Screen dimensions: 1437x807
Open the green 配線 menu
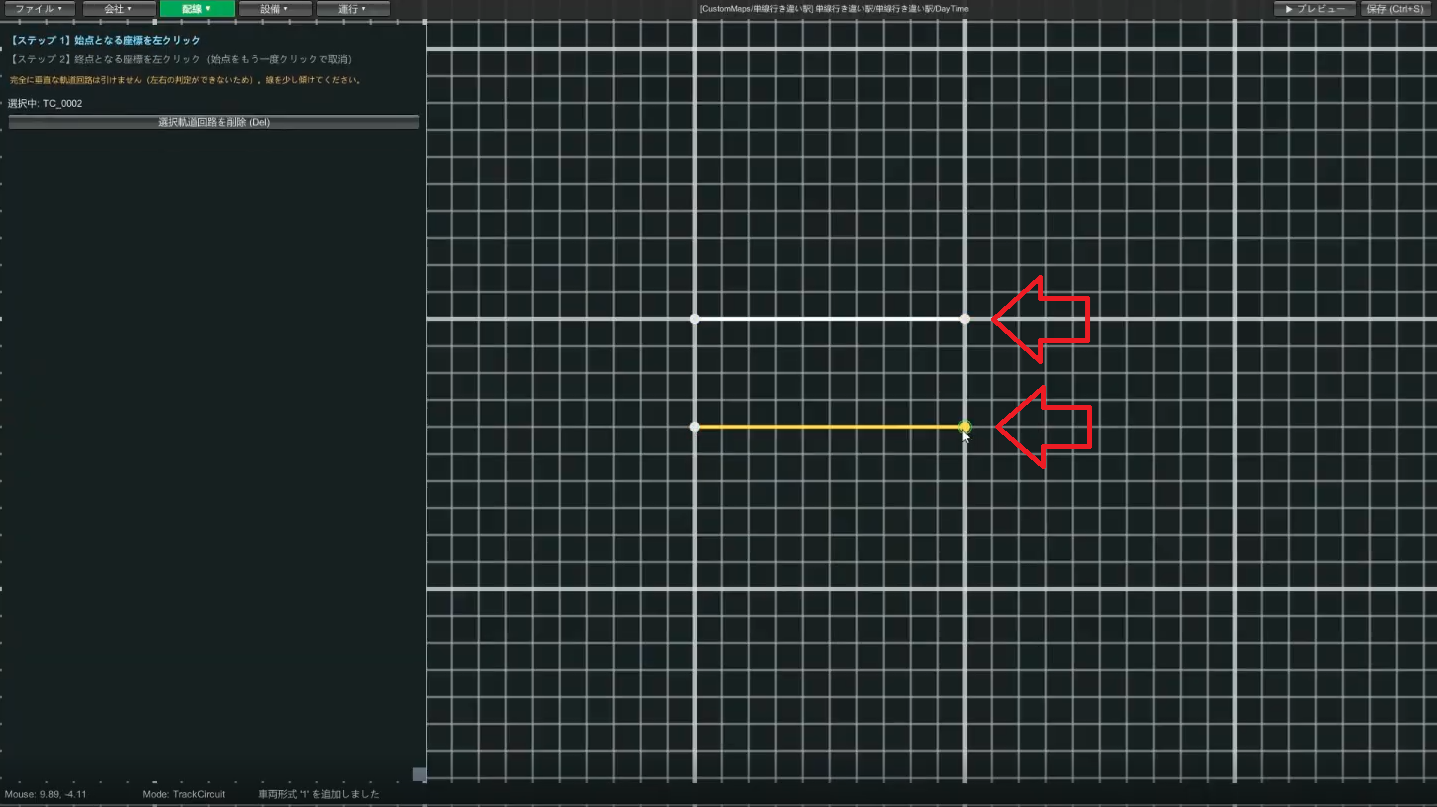pyautogui.click(x=197, y=9)
